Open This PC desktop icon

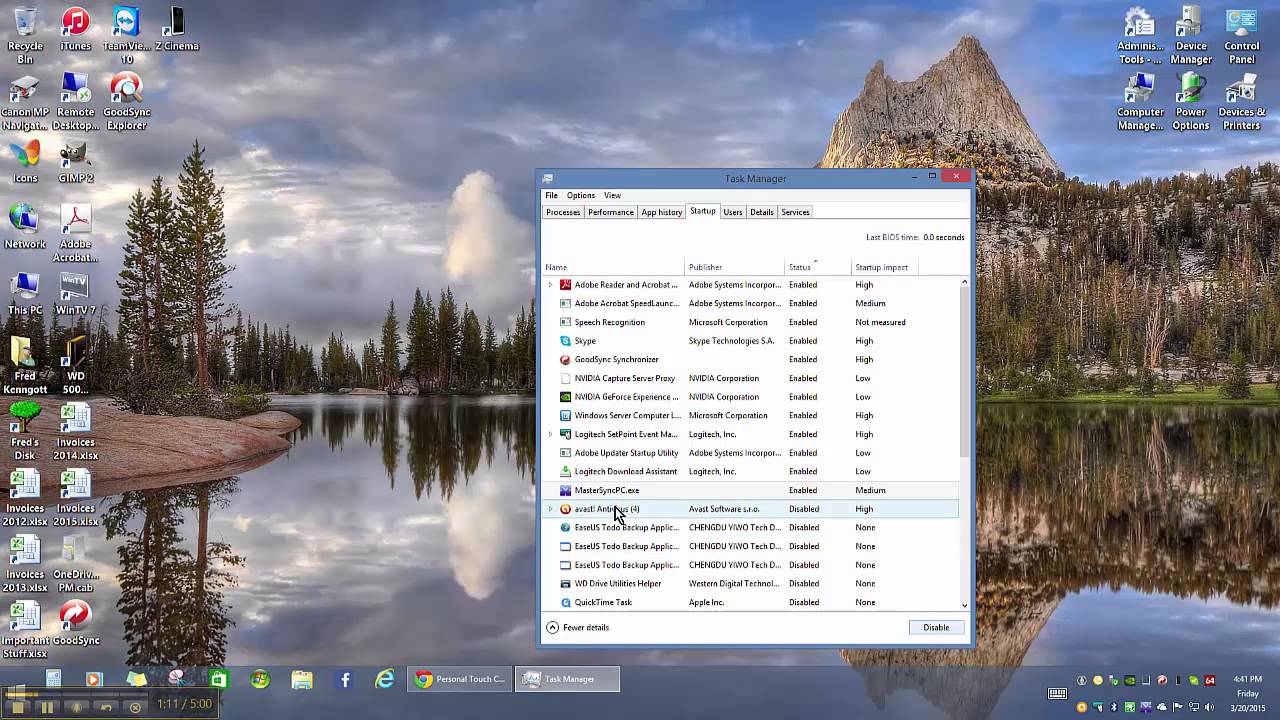pos(25,294)
